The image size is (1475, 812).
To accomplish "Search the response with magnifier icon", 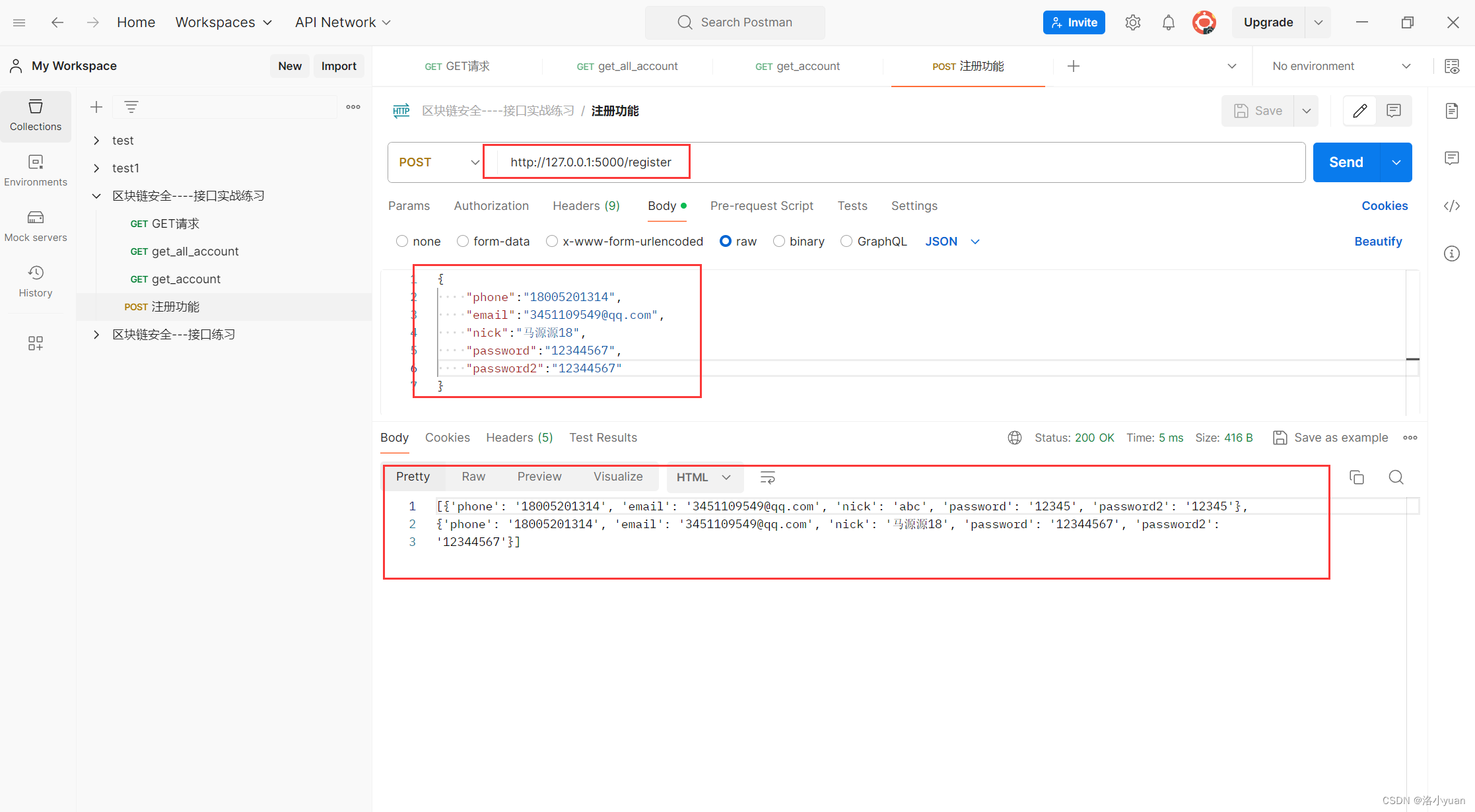I will pos(1396,477).
